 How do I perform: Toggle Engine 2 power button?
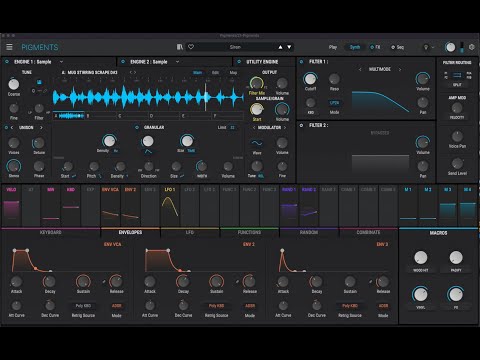[123, 62]
